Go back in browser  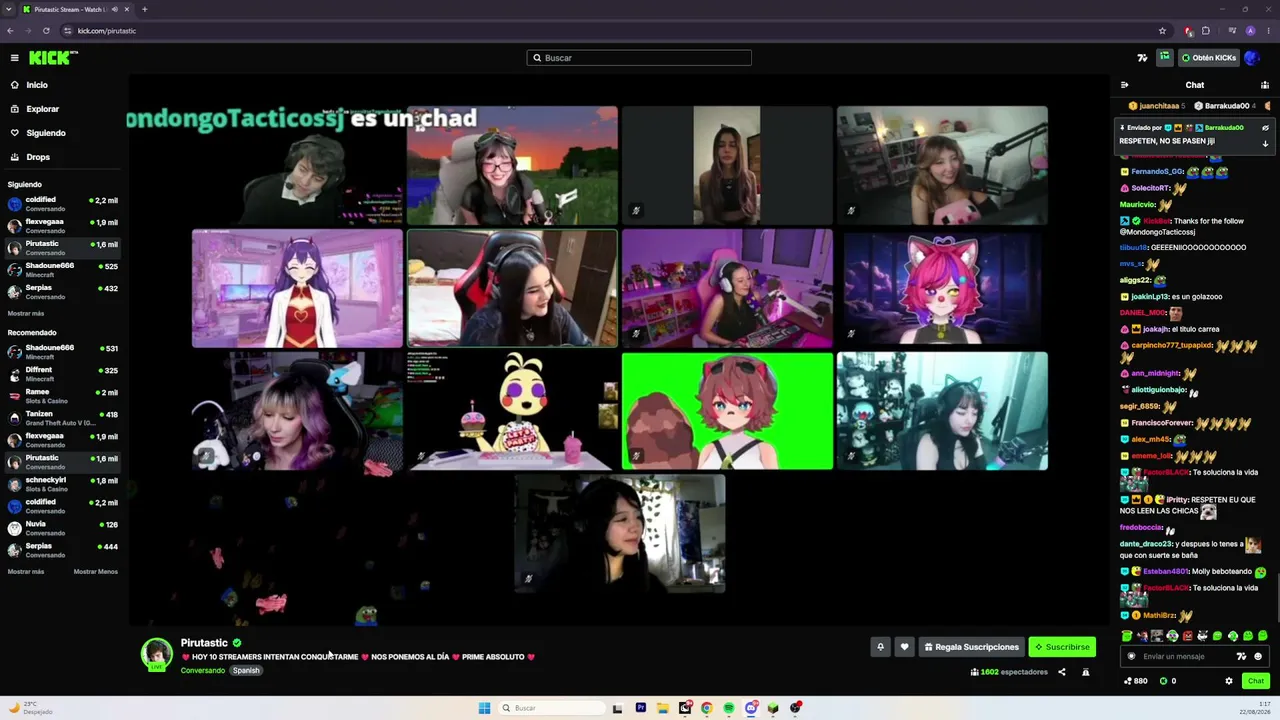coord(10,31)
